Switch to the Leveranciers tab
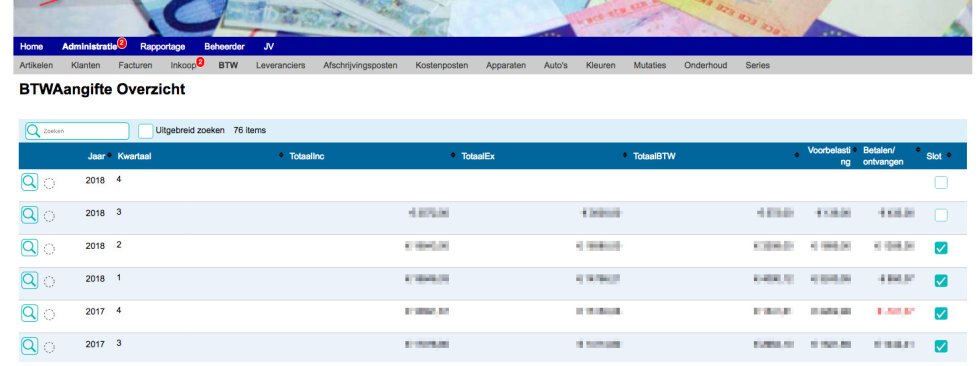 (x=280, y=65)
